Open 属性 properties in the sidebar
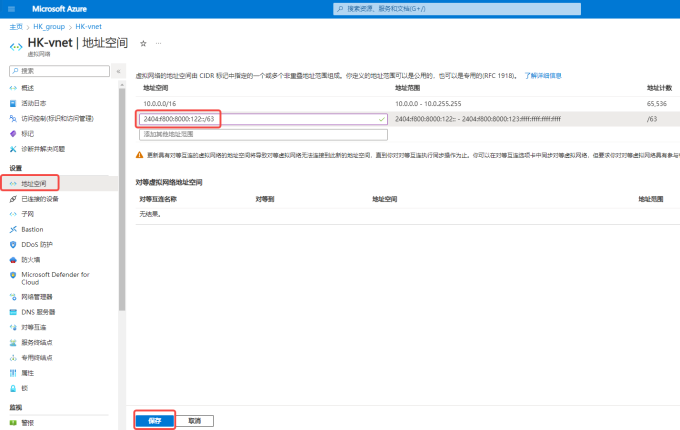The image size is (680, 430). [x=27, y=373]
